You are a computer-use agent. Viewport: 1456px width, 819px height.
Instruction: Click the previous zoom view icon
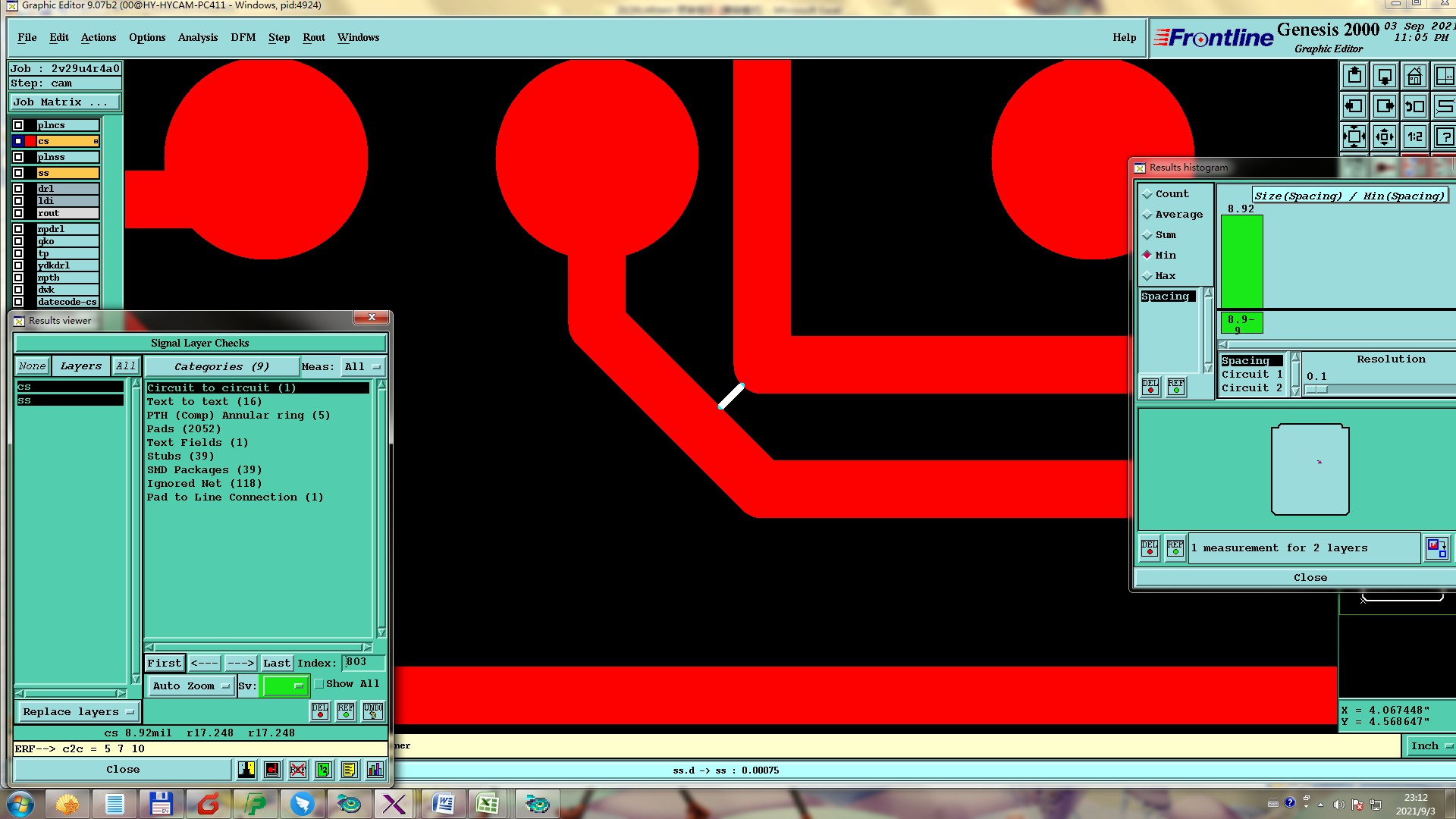(1414, 107)
